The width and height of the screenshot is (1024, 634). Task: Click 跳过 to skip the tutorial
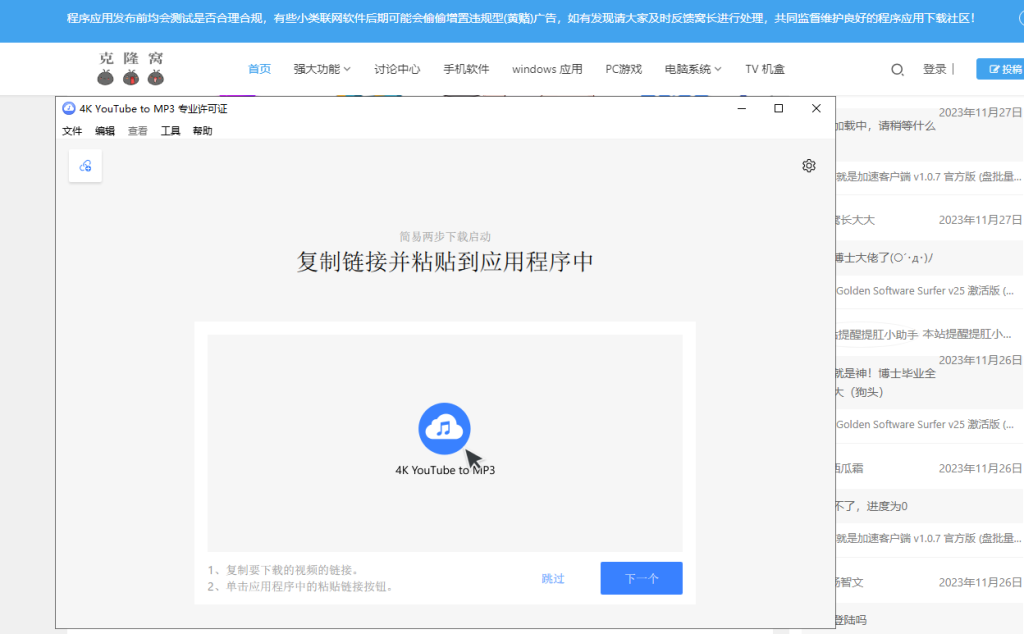(552, 579)
